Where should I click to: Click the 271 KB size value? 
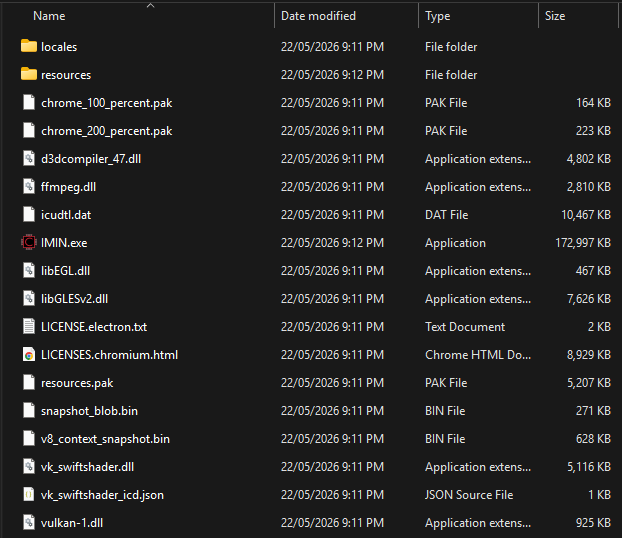593,411
